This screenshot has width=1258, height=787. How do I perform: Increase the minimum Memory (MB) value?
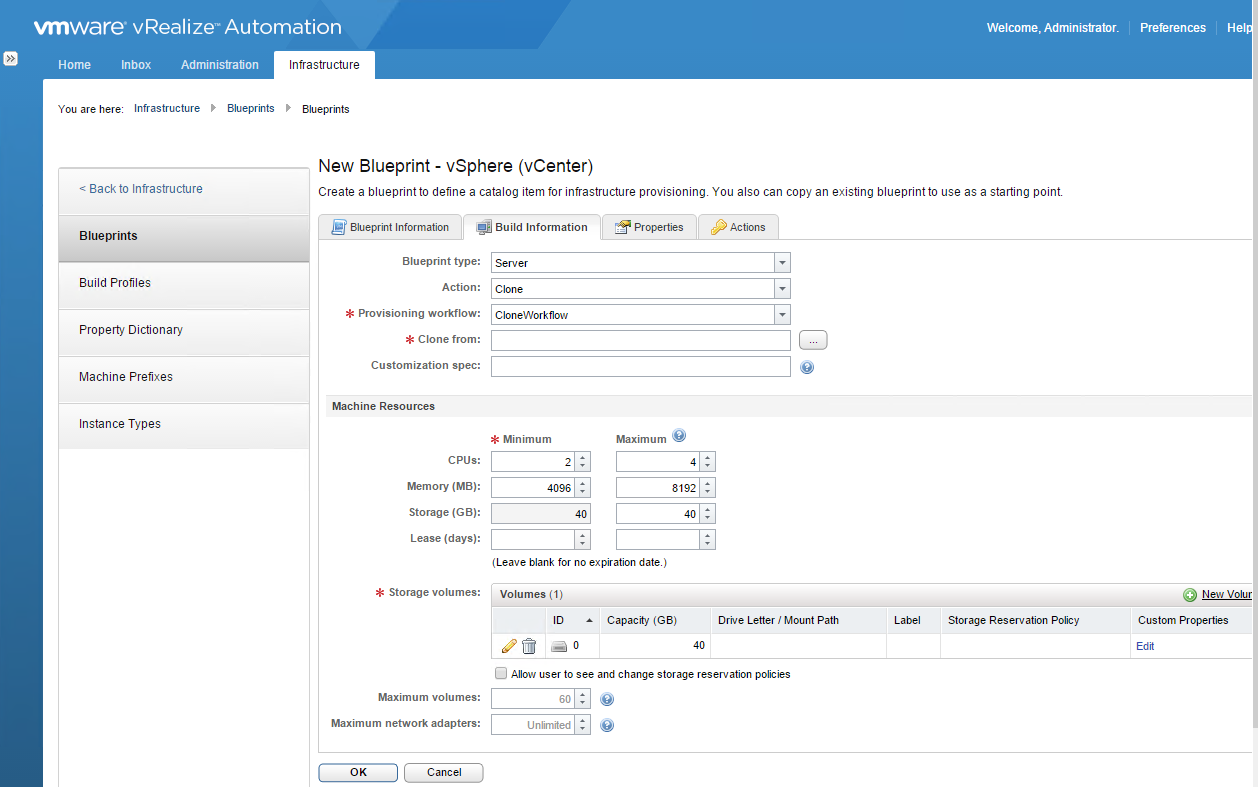click(583, 483)
